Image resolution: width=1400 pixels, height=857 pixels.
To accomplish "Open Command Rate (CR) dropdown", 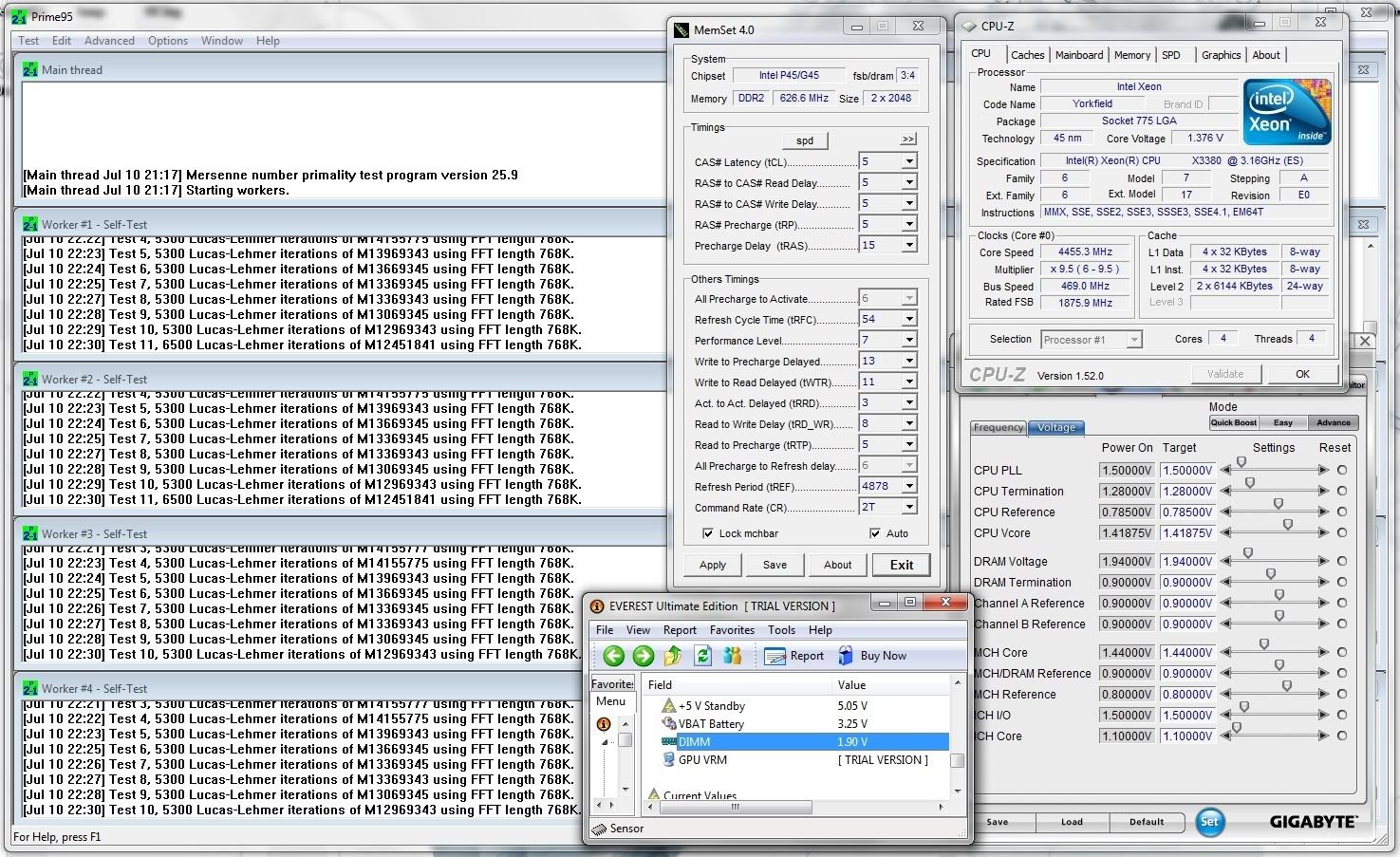I will (909, 507).
